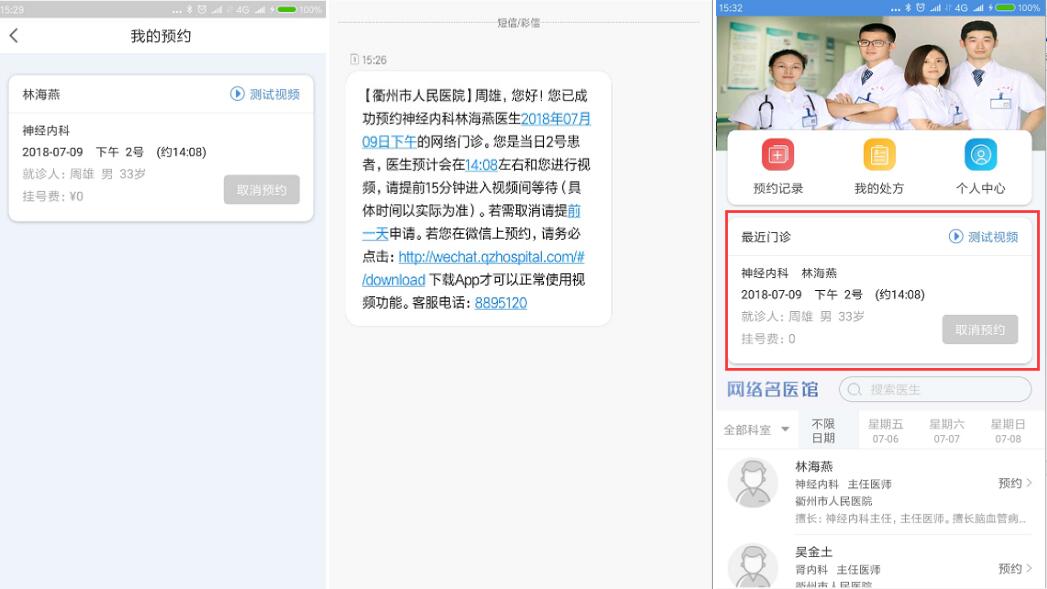Open 预约记录 icon
The image size is (1047, 589).
pyautogui.click(x=778, y=167)
